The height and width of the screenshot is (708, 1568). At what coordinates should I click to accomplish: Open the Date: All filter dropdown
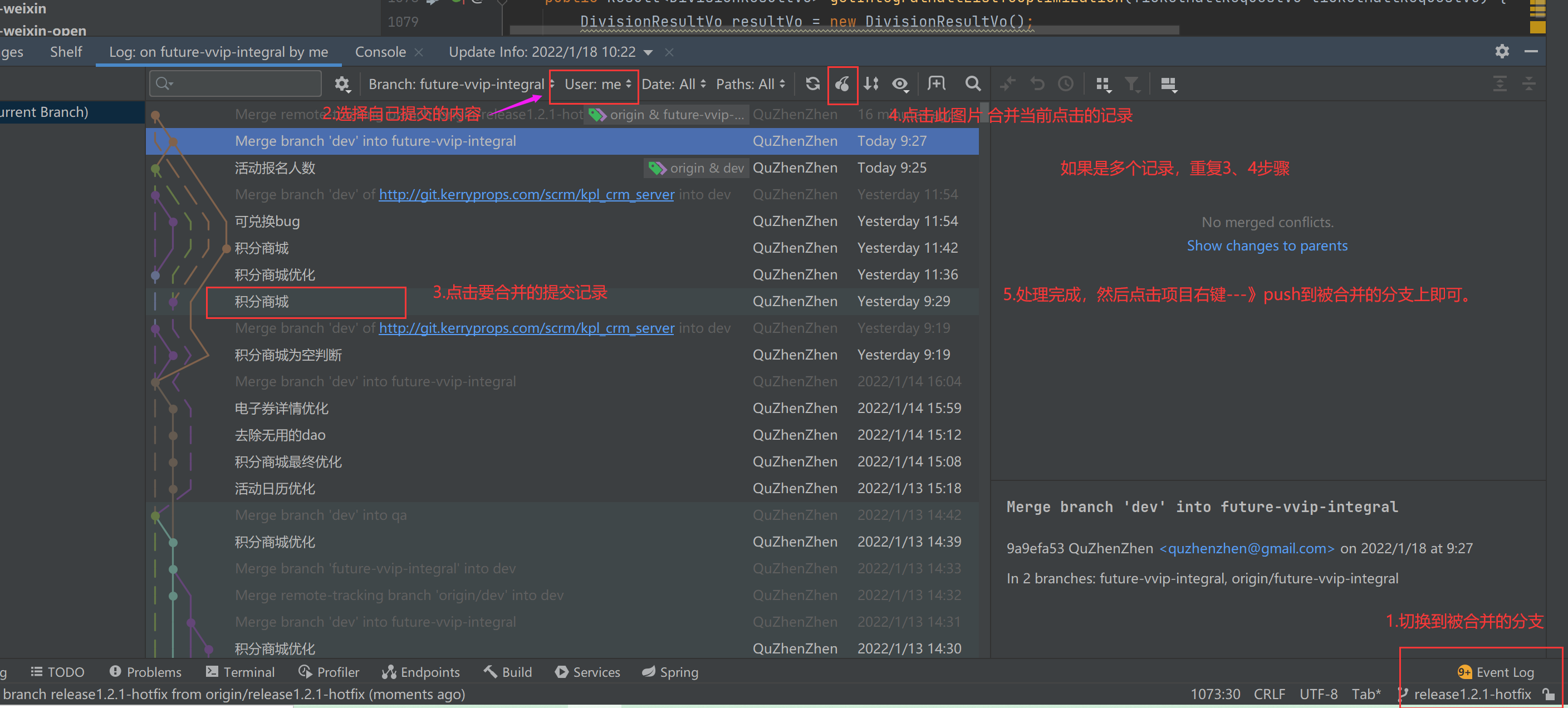(674, 84)
